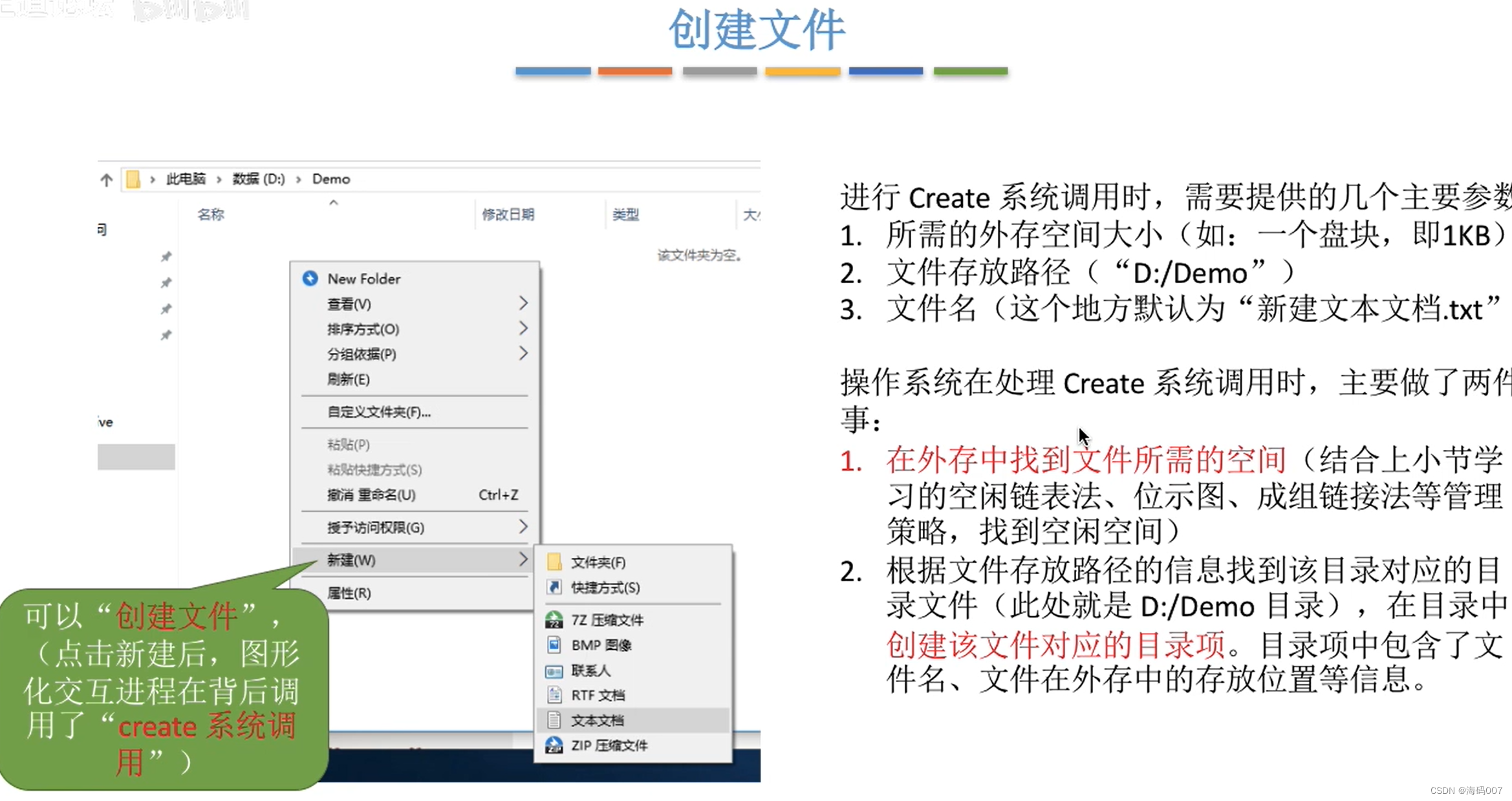Click the breadcrumb chevron before 数据 (D:)
Image resolution: width=1512 pixels, height=801 pixels.
(219, 179)
